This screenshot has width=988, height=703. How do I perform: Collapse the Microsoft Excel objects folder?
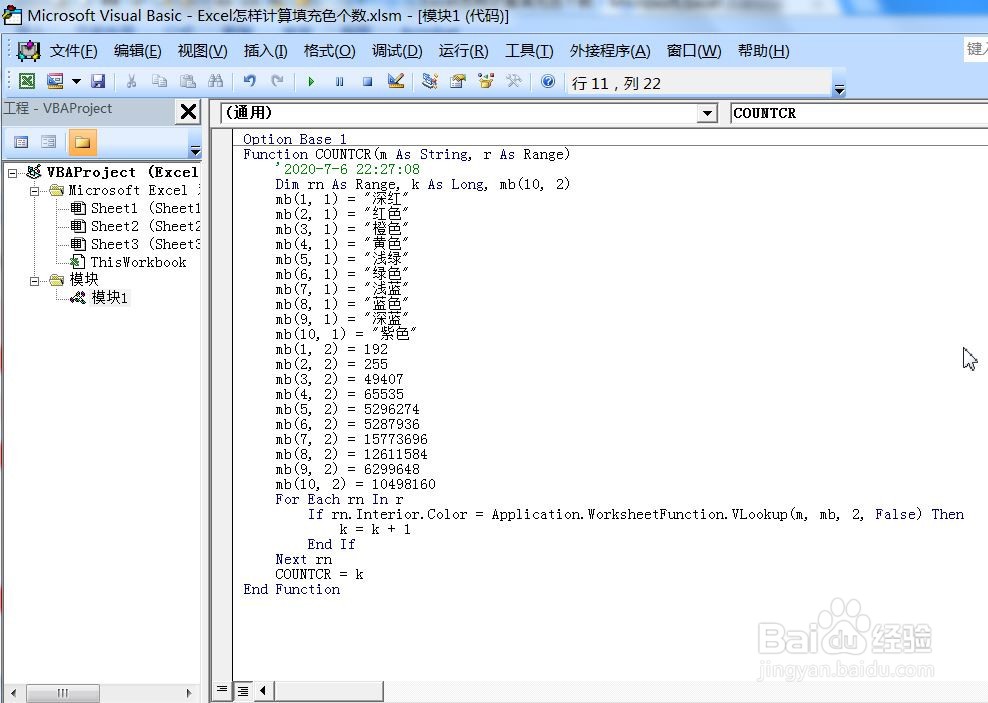pyautogui.click(x=35, y=191)
